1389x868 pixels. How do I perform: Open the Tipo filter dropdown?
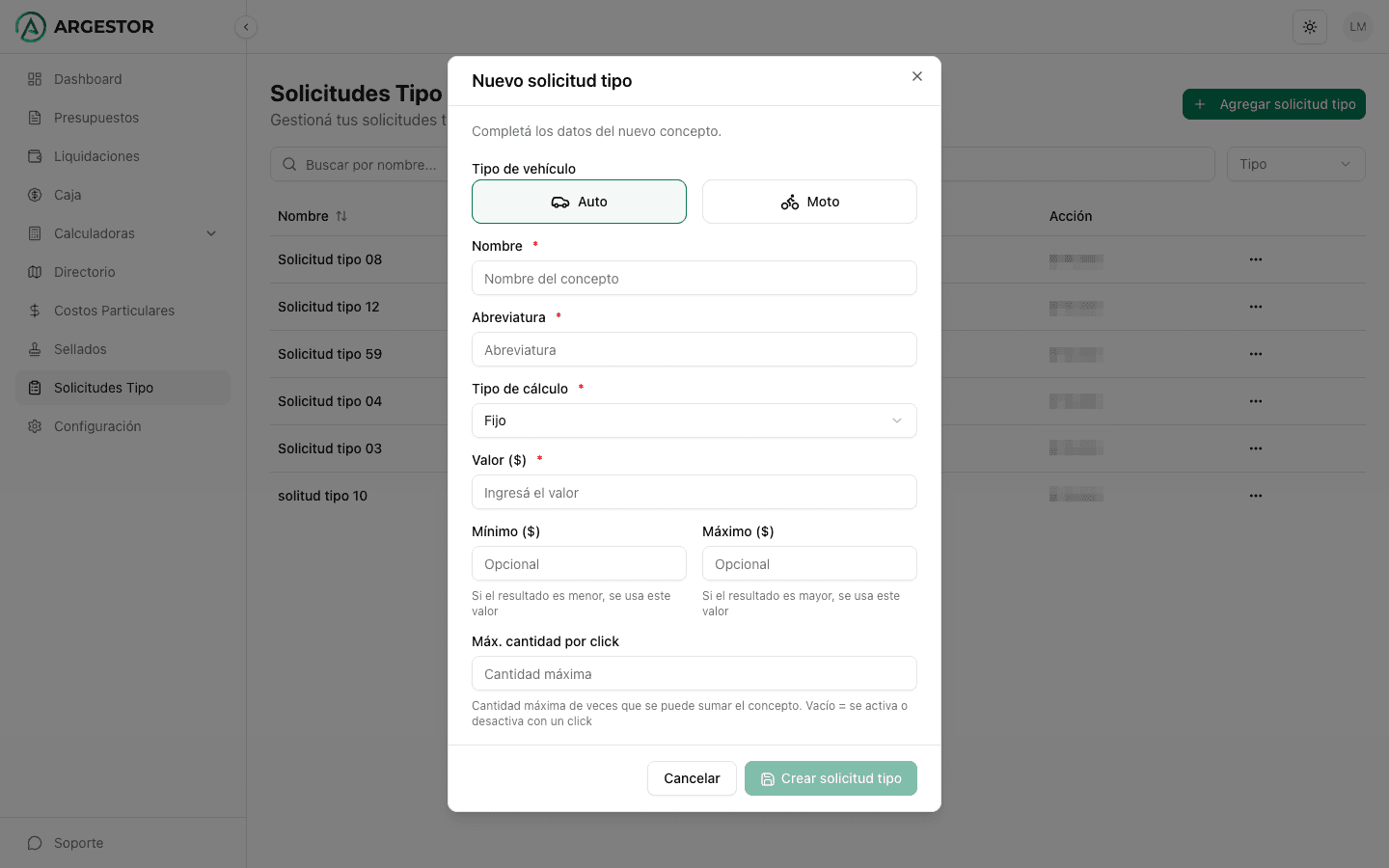coord(1295,164)
